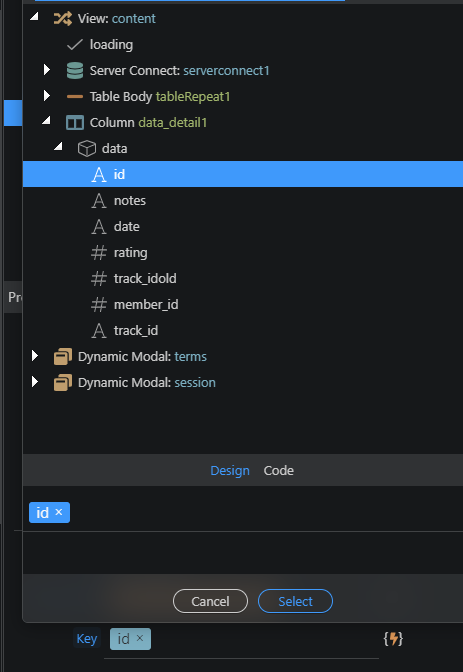This screenshot has height=672, width=463.
Task: Switch to the Code tab
Action: [279, 470]
